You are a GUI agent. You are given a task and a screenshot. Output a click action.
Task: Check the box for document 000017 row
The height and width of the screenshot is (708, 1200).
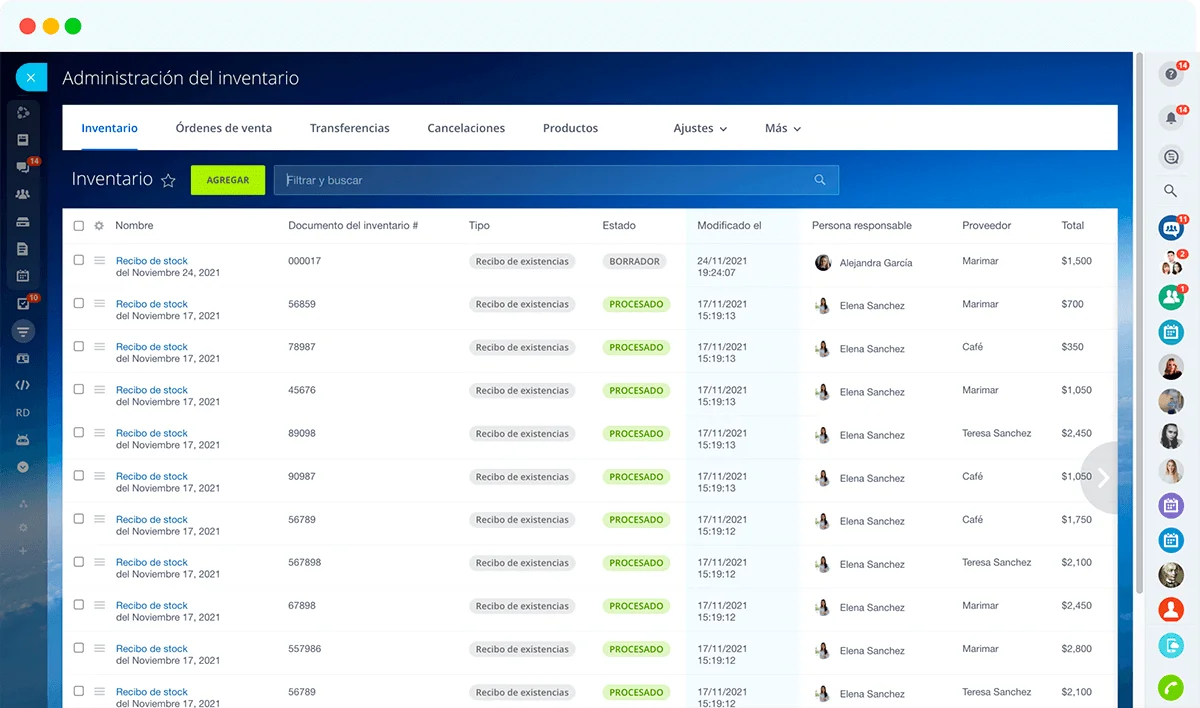(79, 260)
